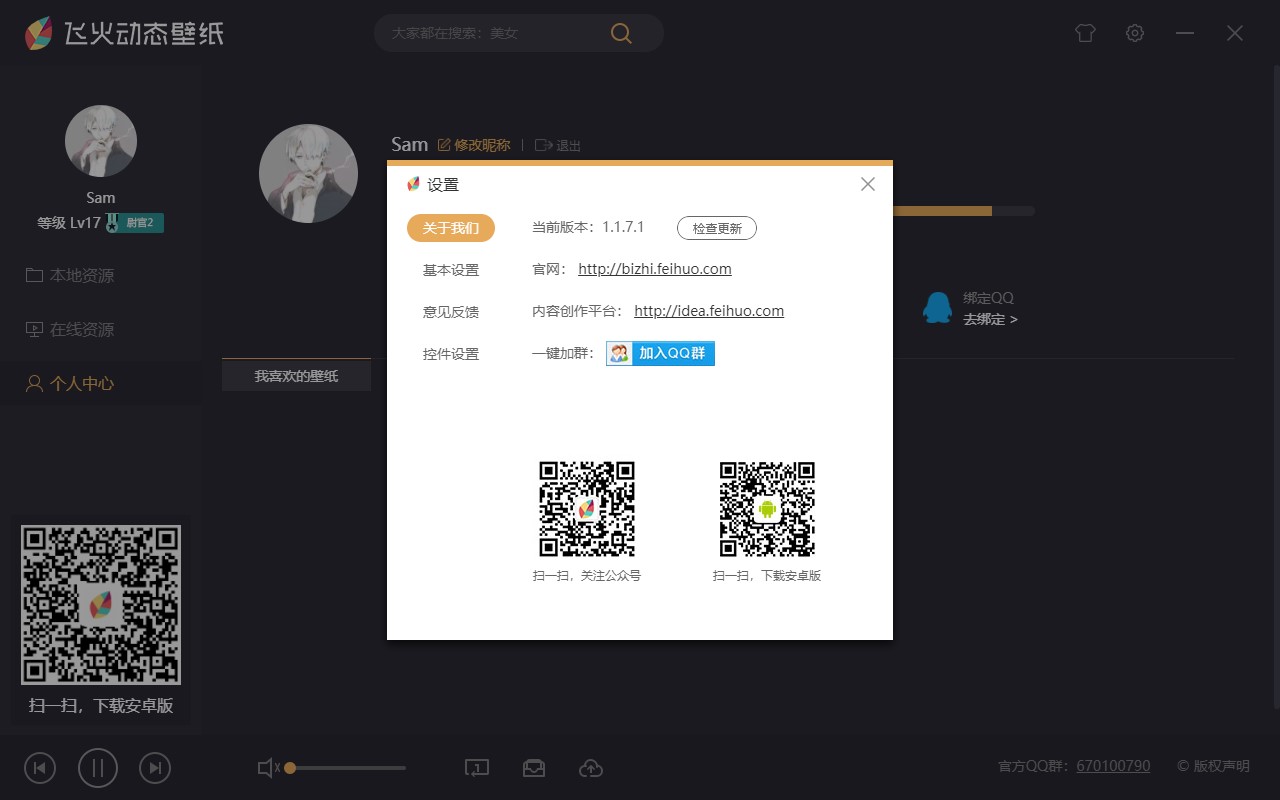1280x800 pixels.
Task: Click 检查更新 button
Action: pyautogui.click(x=717, y=228)
